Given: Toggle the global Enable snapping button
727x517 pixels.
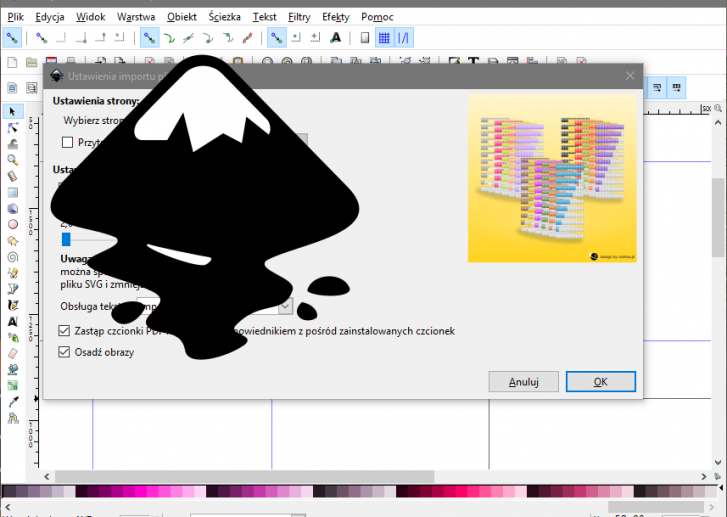Looking at the screenshot, I should pos(12,38).
